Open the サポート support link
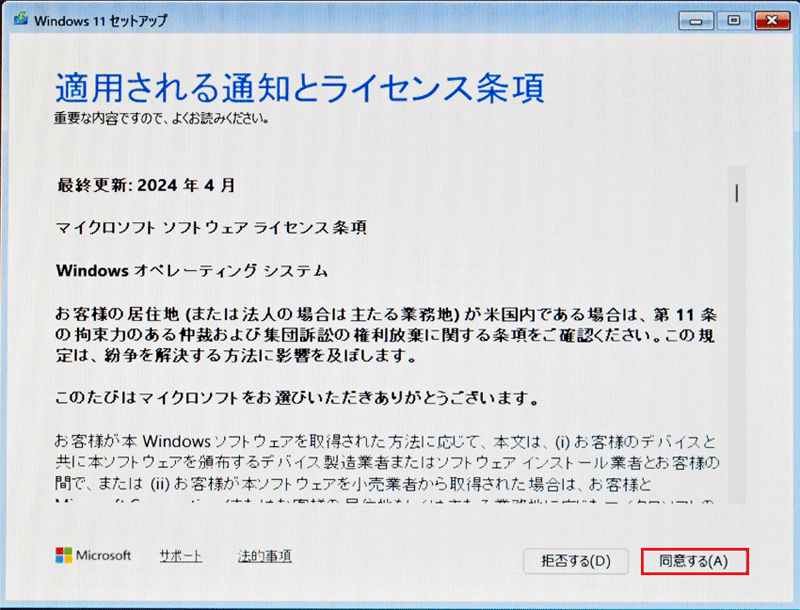 pos(181,555)
